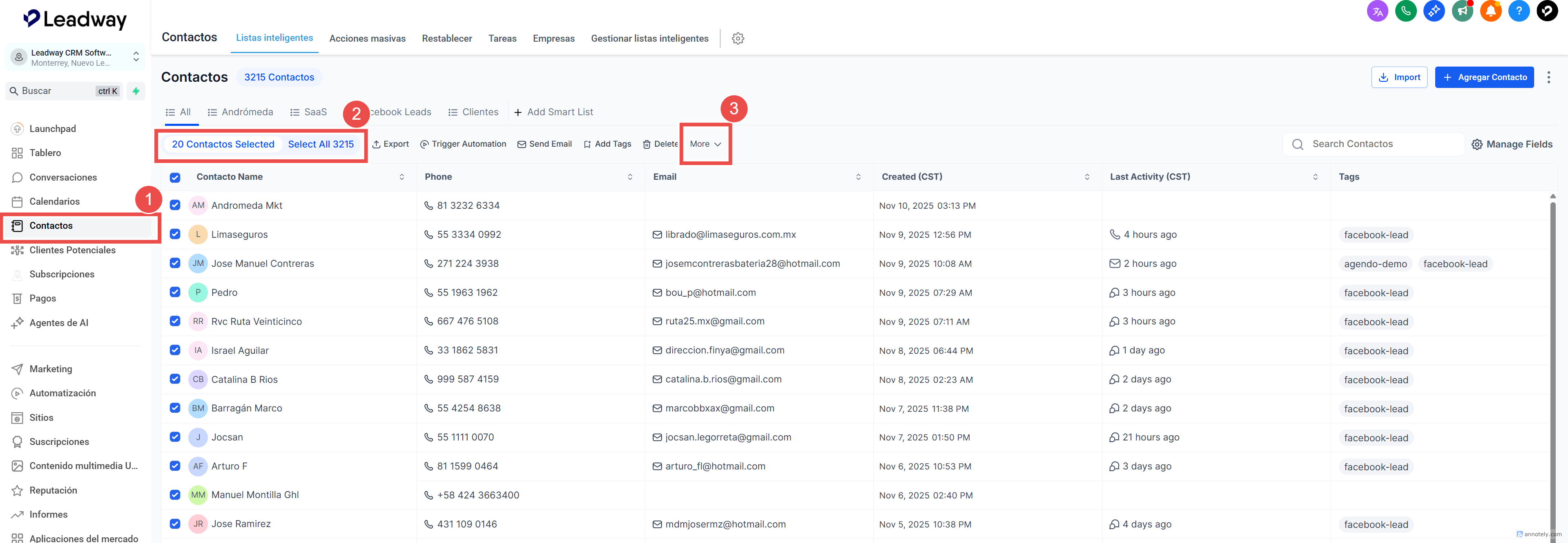Open the notifications bell icon
This screenshot has width=1568, height=543.
point(1491,11)
